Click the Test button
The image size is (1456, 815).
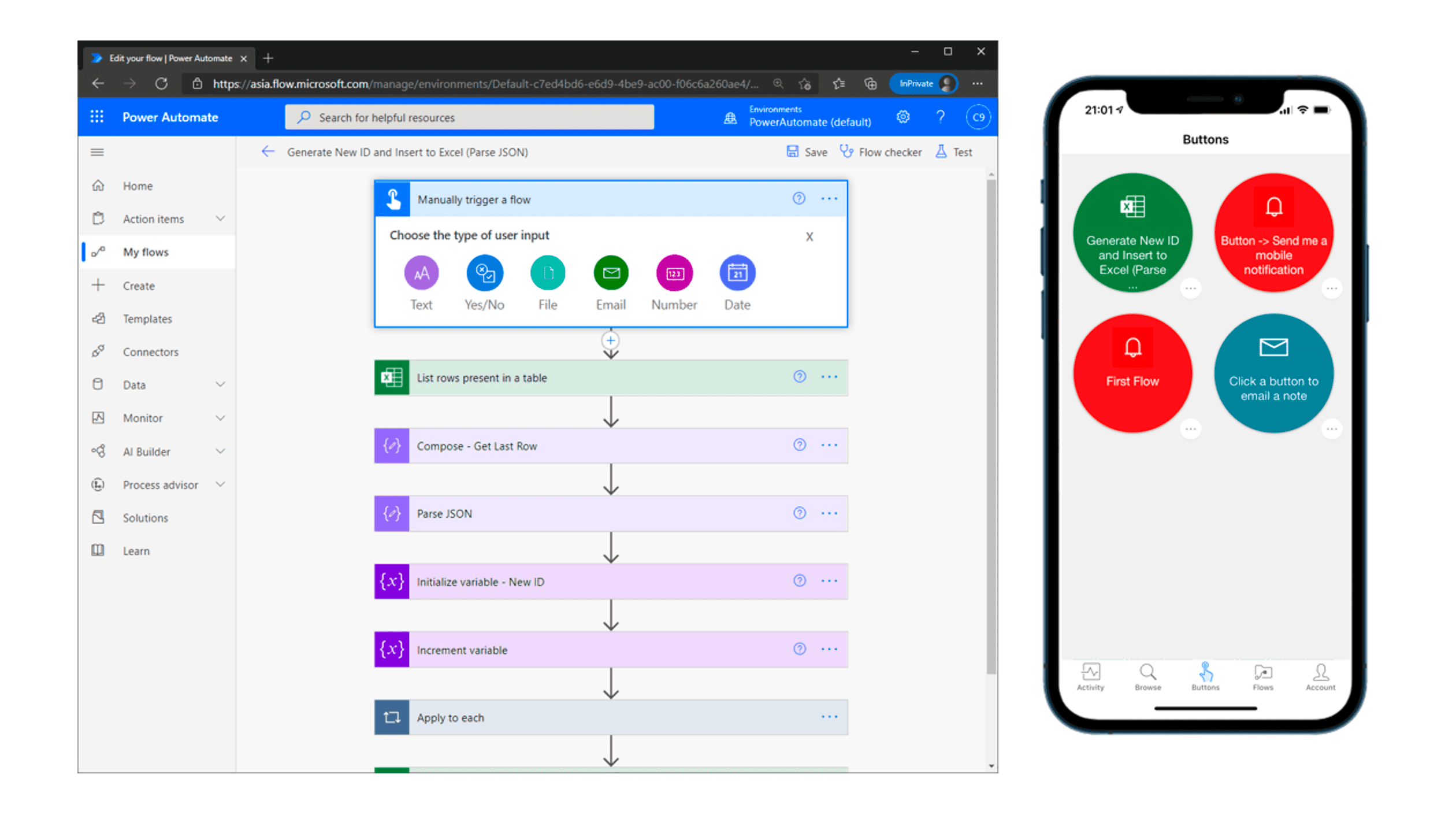954,151
